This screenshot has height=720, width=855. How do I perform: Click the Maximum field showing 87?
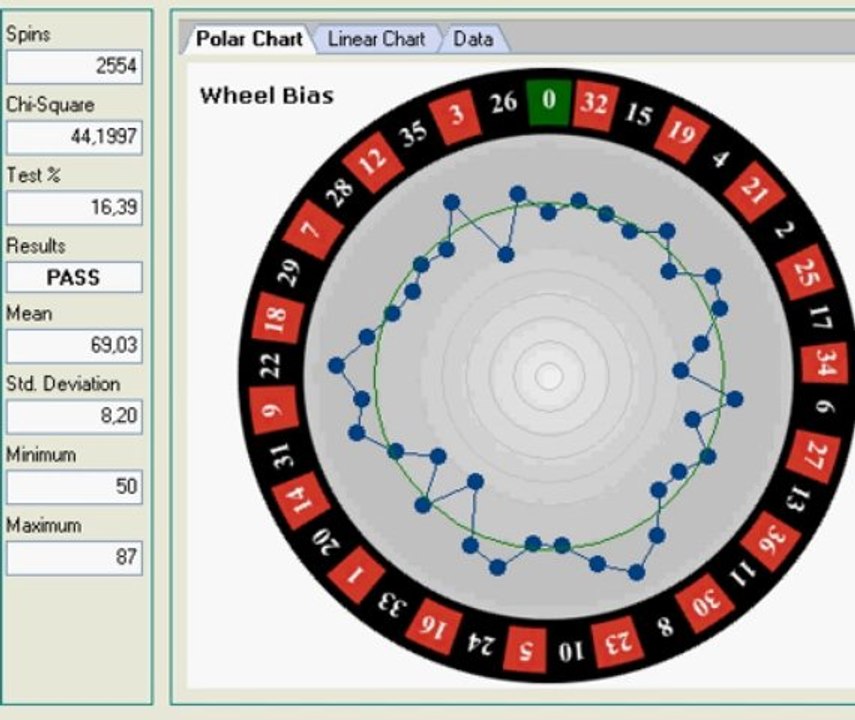(x=74, y=557)
